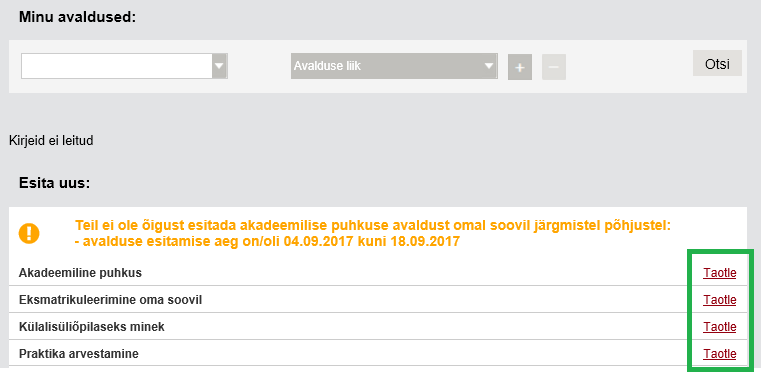The width and height of the screenshot is (761, 376).
Task: Click the Minu avaldused heading
Action: (x=77, y=18)
